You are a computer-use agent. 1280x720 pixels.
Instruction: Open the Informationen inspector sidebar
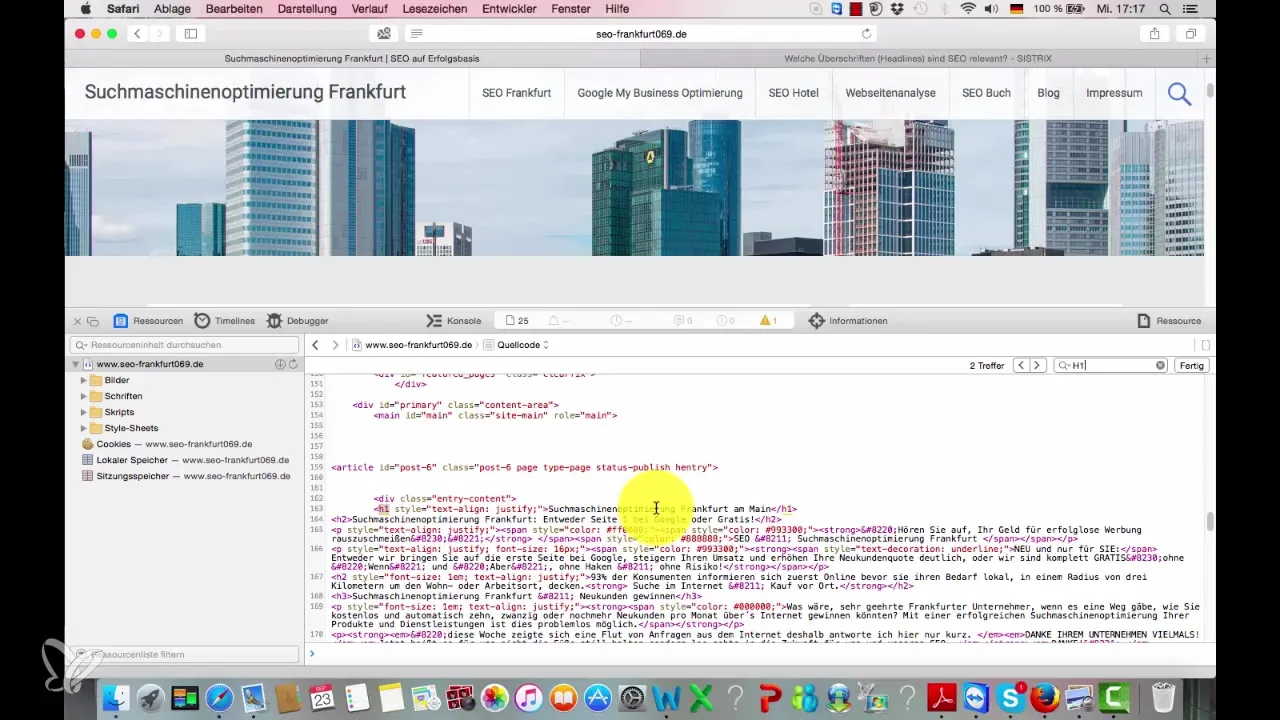point(848,321)
